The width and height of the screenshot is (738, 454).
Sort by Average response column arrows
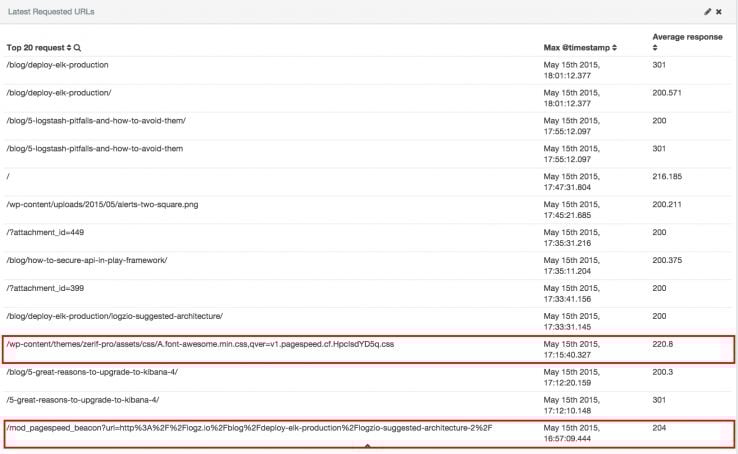(655, 48)
